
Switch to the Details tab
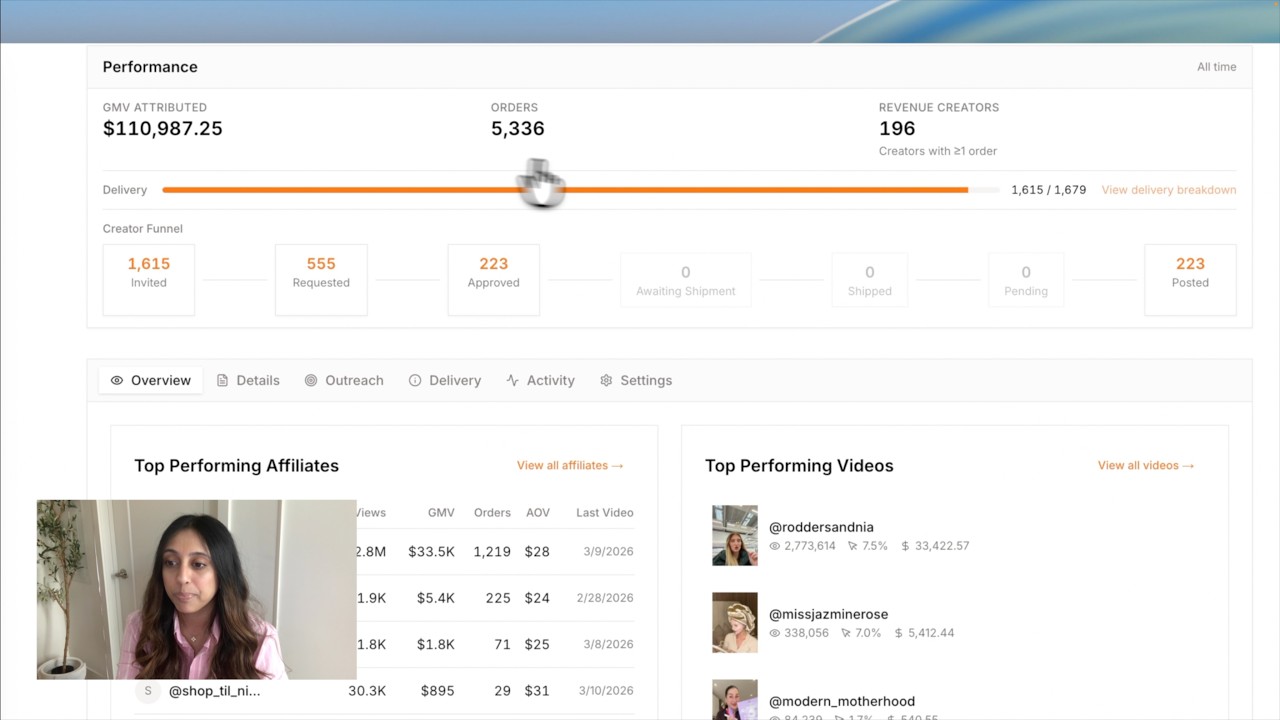pos(248,380)
